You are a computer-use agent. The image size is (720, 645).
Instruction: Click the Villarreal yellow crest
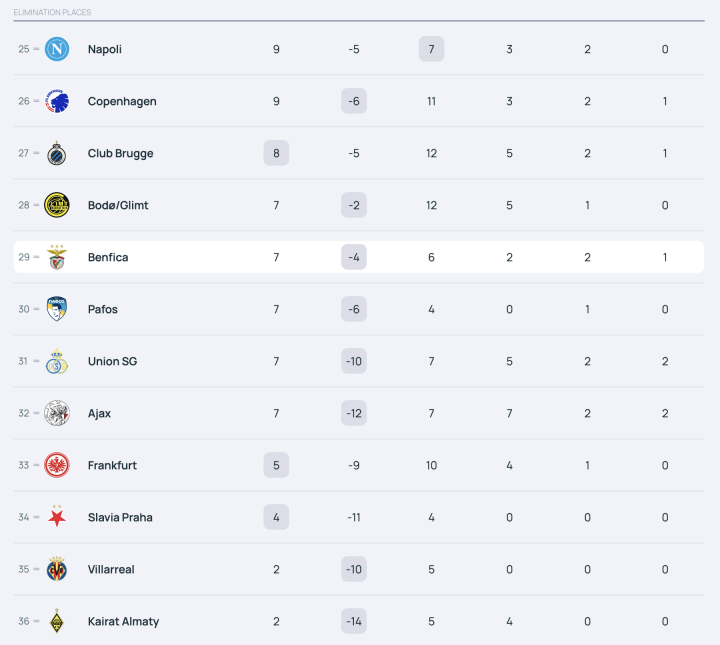coord(57,569)
